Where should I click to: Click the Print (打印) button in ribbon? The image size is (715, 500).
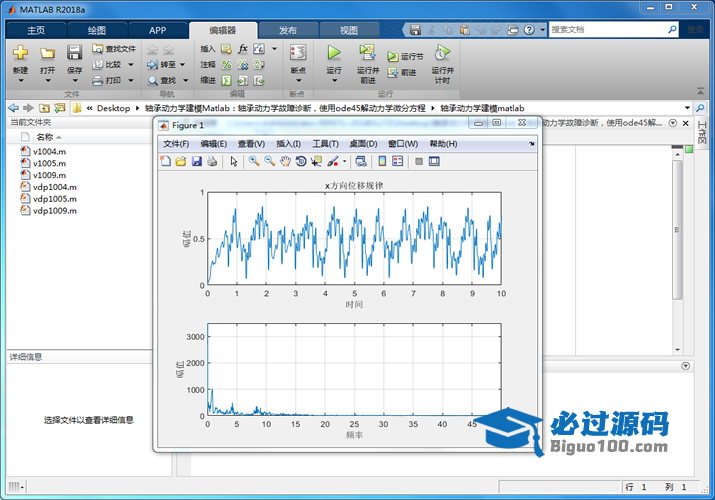[113, 80]
